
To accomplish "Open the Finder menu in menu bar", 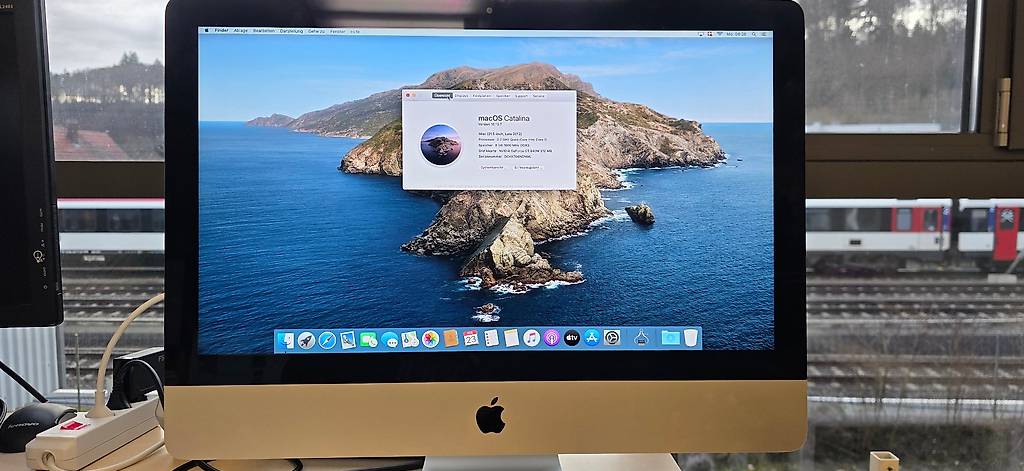I will tap(221, 30).
